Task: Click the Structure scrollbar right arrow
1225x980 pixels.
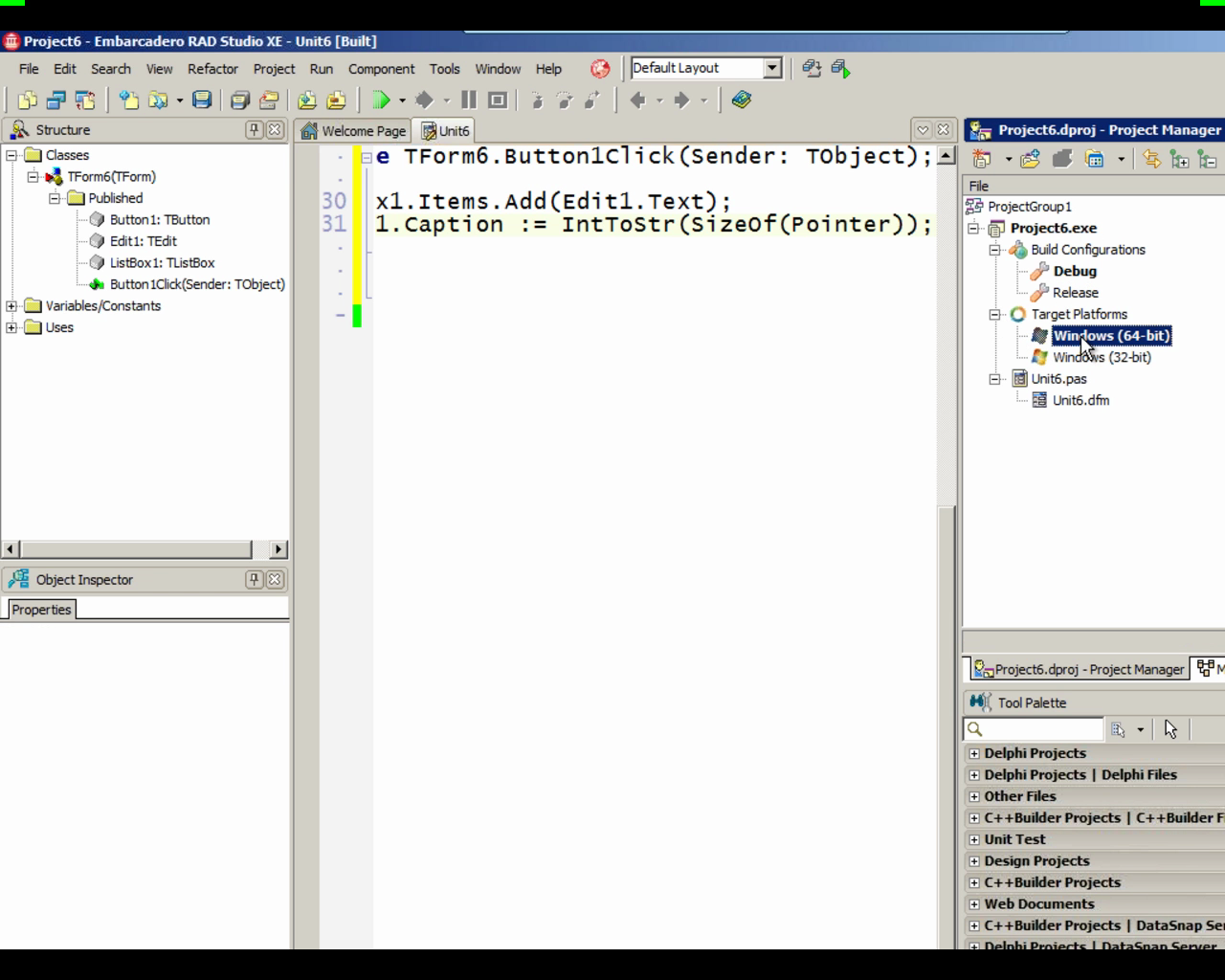Action: coord(278,549)
